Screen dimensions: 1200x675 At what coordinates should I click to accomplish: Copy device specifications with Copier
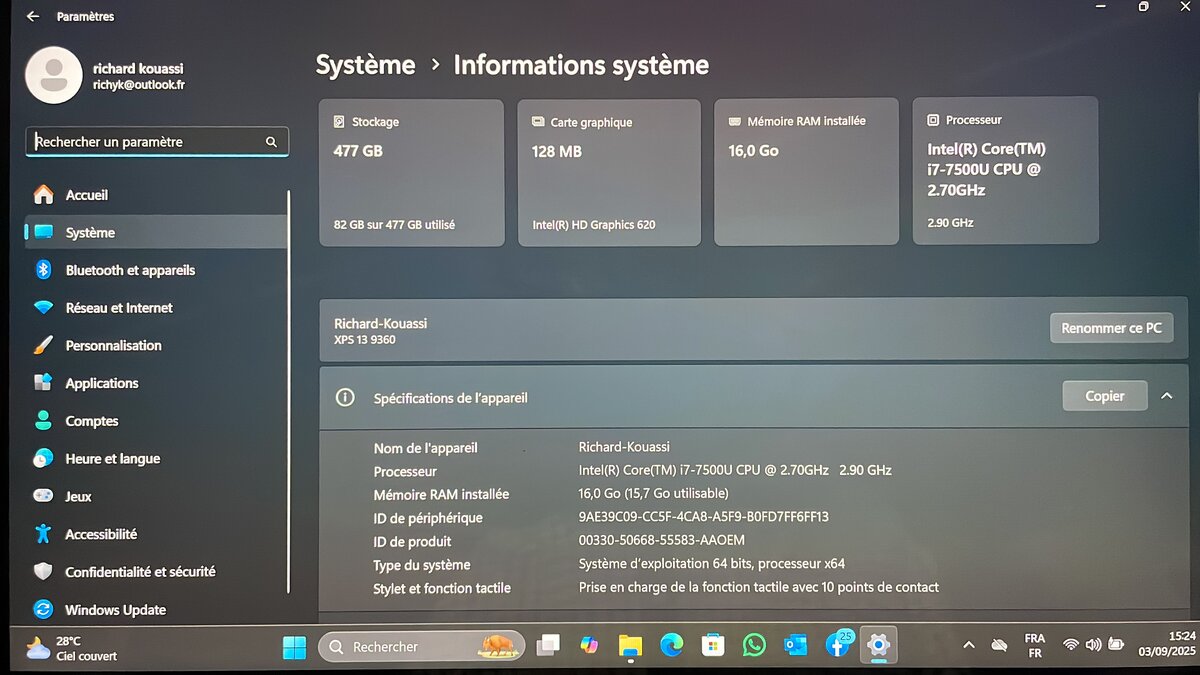(1104, 395)
